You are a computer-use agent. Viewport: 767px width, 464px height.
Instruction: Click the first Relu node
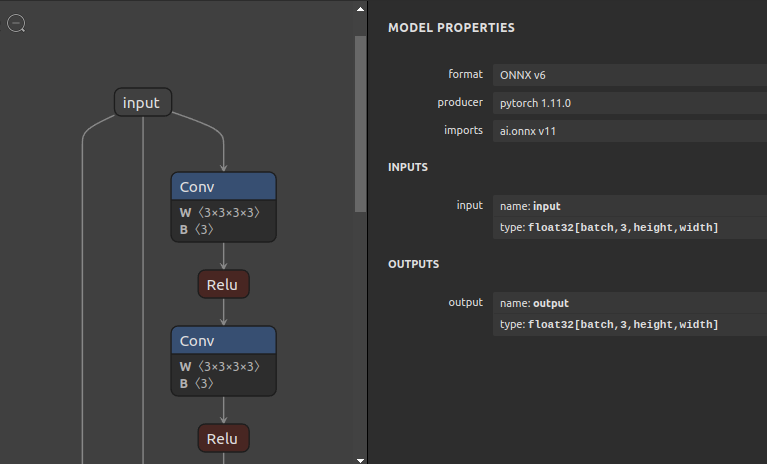click(x=223, y=284)
